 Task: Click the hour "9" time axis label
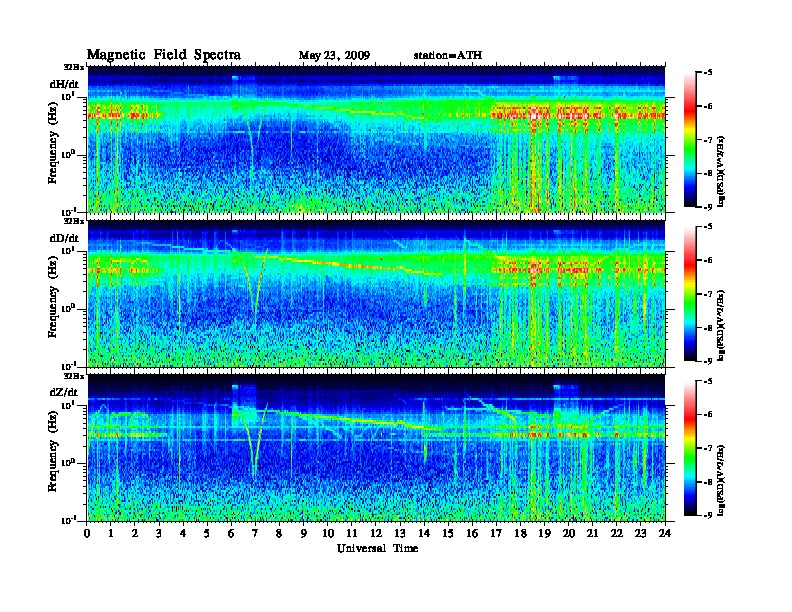click(x=304, y=534)
